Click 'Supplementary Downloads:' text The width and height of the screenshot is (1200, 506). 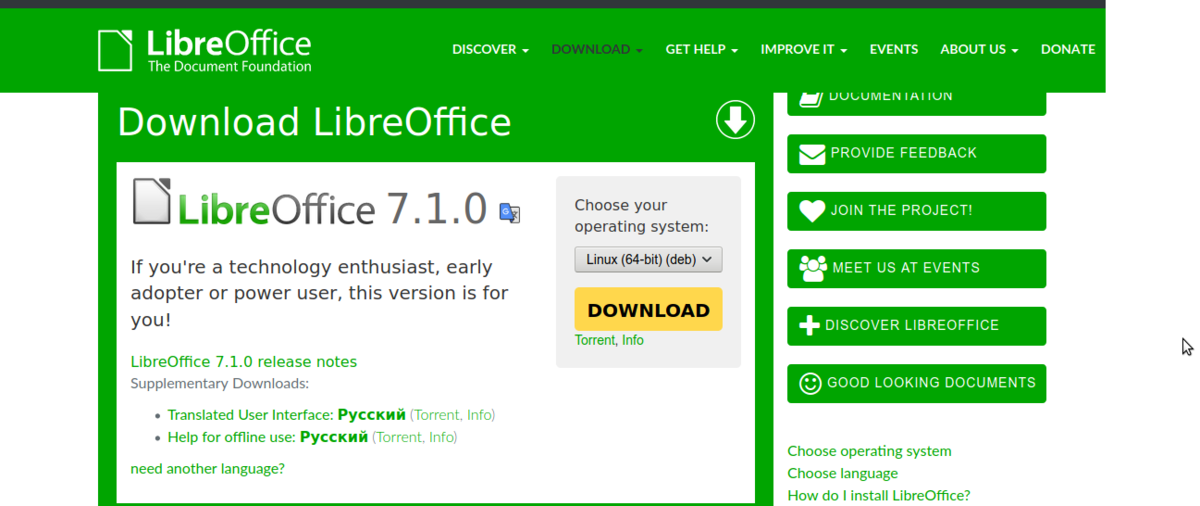click(x=220, y=384)
